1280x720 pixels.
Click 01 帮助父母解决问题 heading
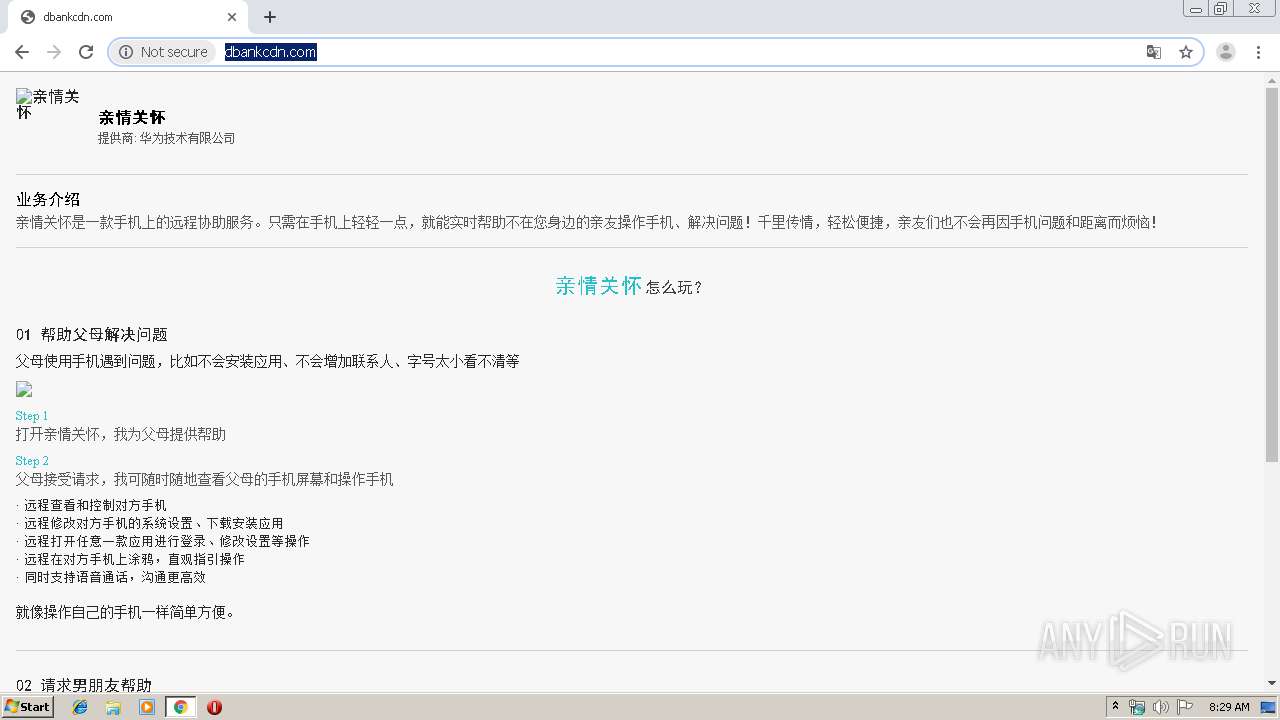pos(92,334)
